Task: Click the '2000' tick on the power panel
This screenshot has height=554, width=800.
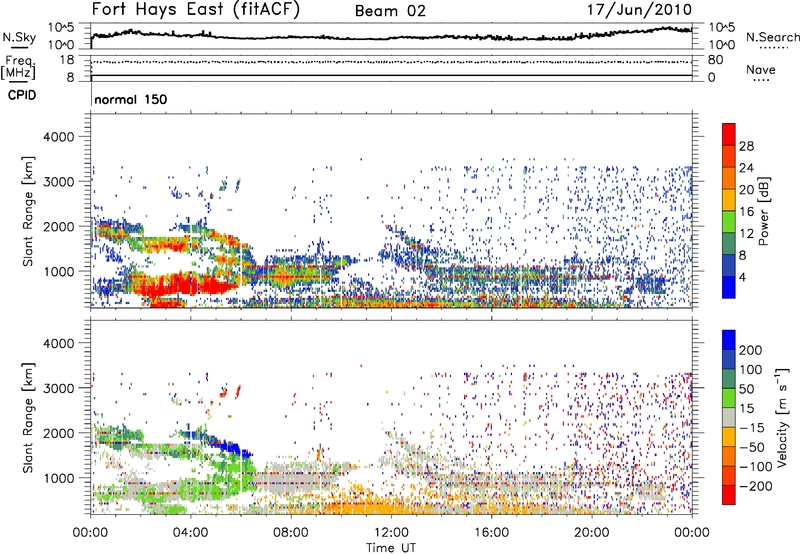Action: click(58, 226)
